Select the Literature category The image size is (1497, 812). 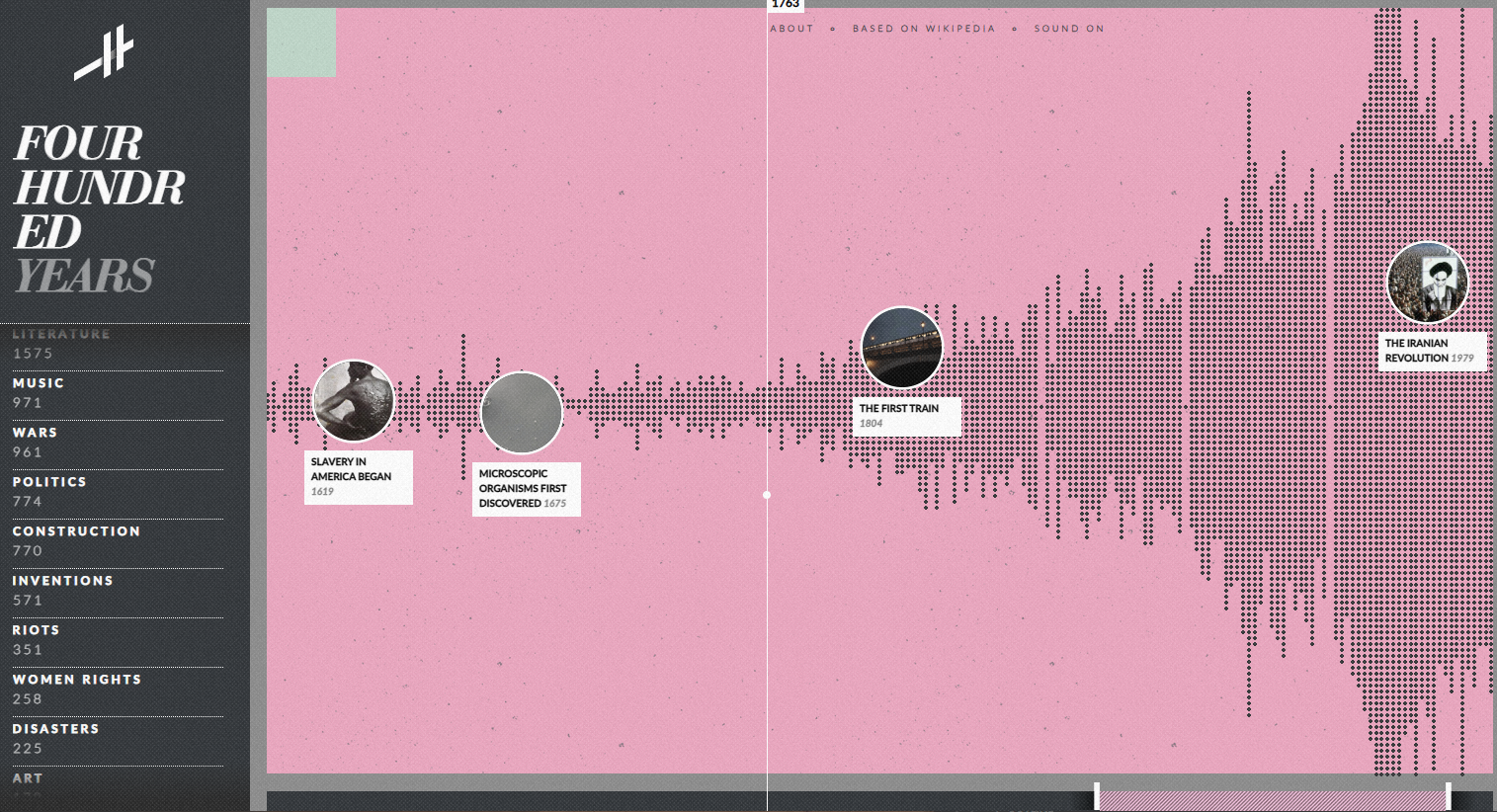[x=118, y=344]
